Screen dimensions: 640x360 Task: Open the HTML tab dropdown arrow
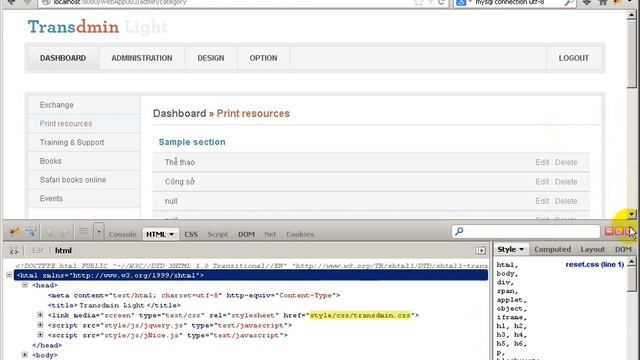(171, 234)
